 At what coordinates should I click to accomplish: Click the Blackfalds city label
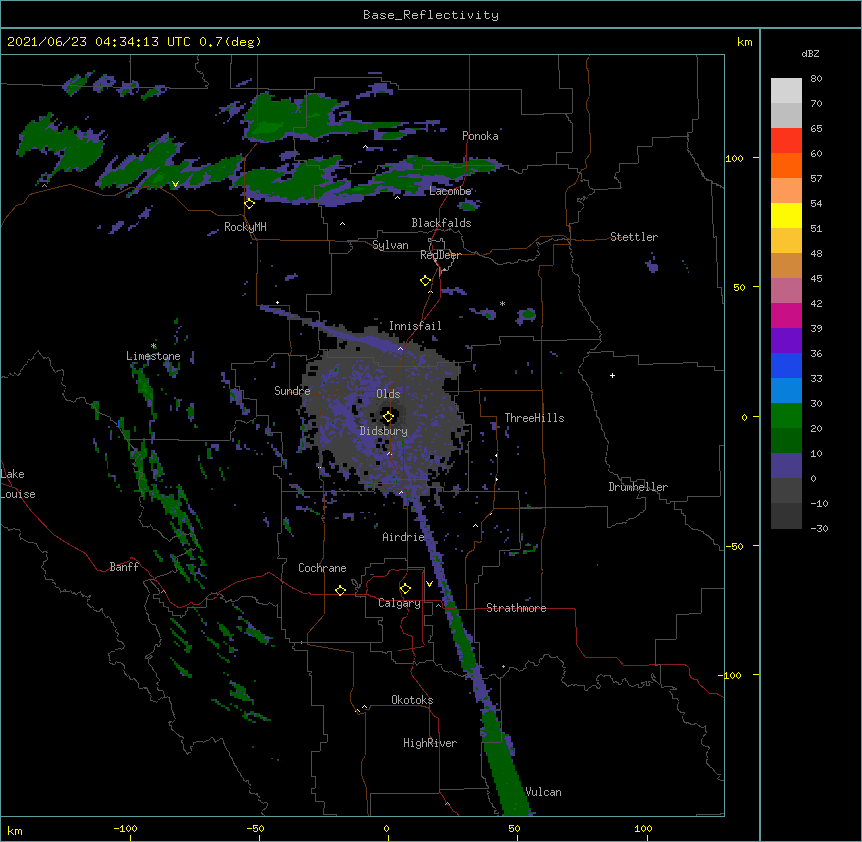[x=441, y=223]
